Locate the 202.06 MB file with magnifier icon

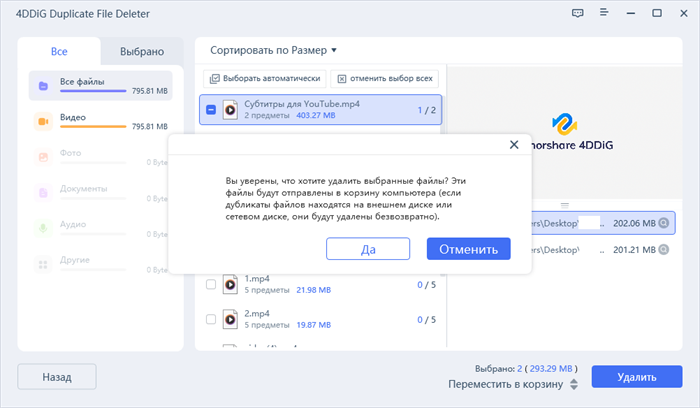tap(664, 223)
